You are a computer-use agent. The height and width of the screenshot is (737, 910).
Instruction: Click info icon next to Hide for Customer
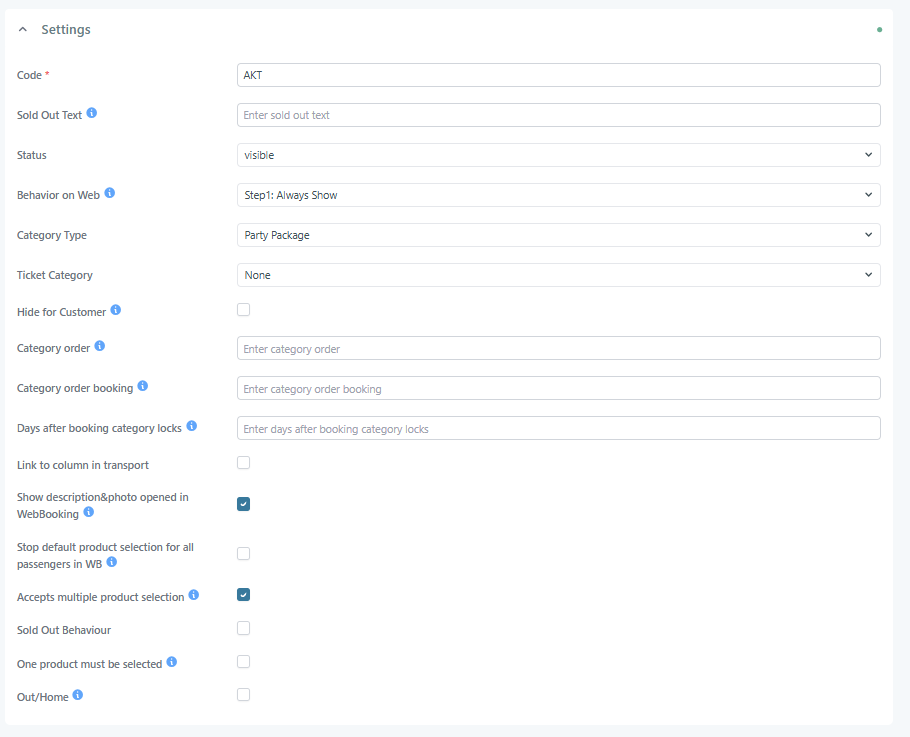[116, 311]
